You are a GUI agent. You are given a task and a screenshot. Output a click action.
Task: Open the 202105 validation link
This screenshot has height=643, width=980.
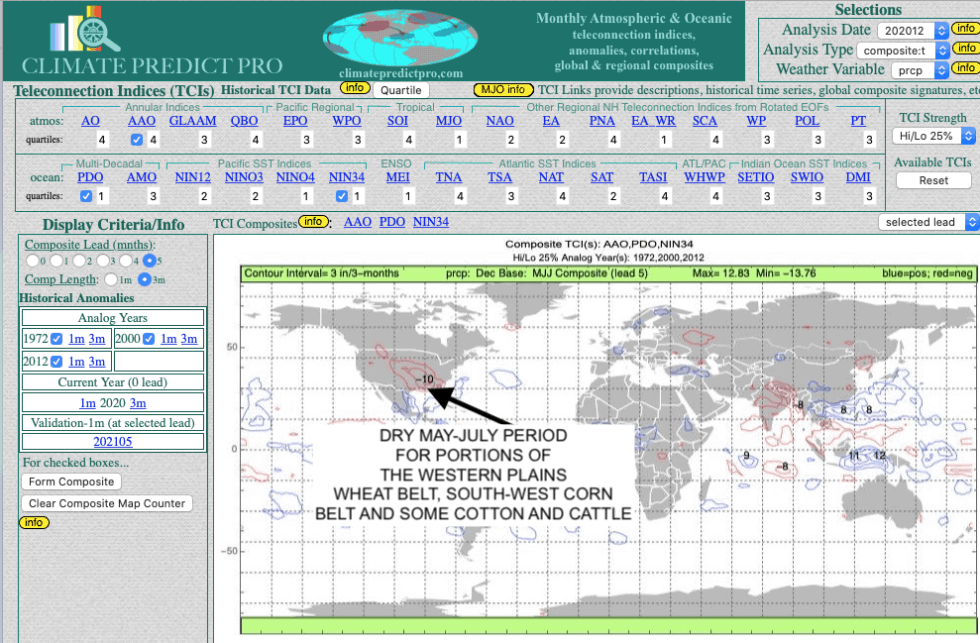(x=112, y=442)
